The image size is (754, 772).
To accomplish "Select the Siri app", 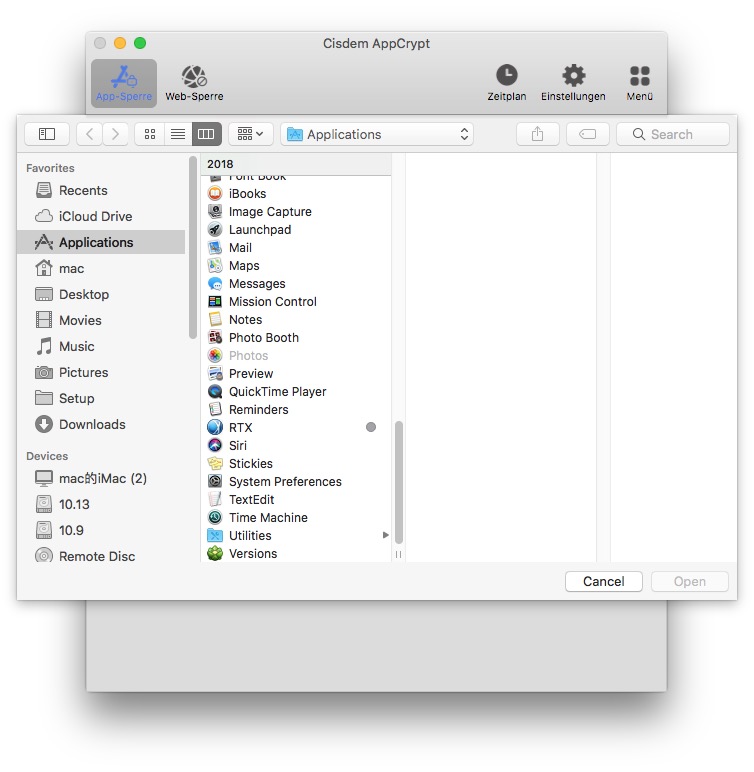I will [296, 445].
